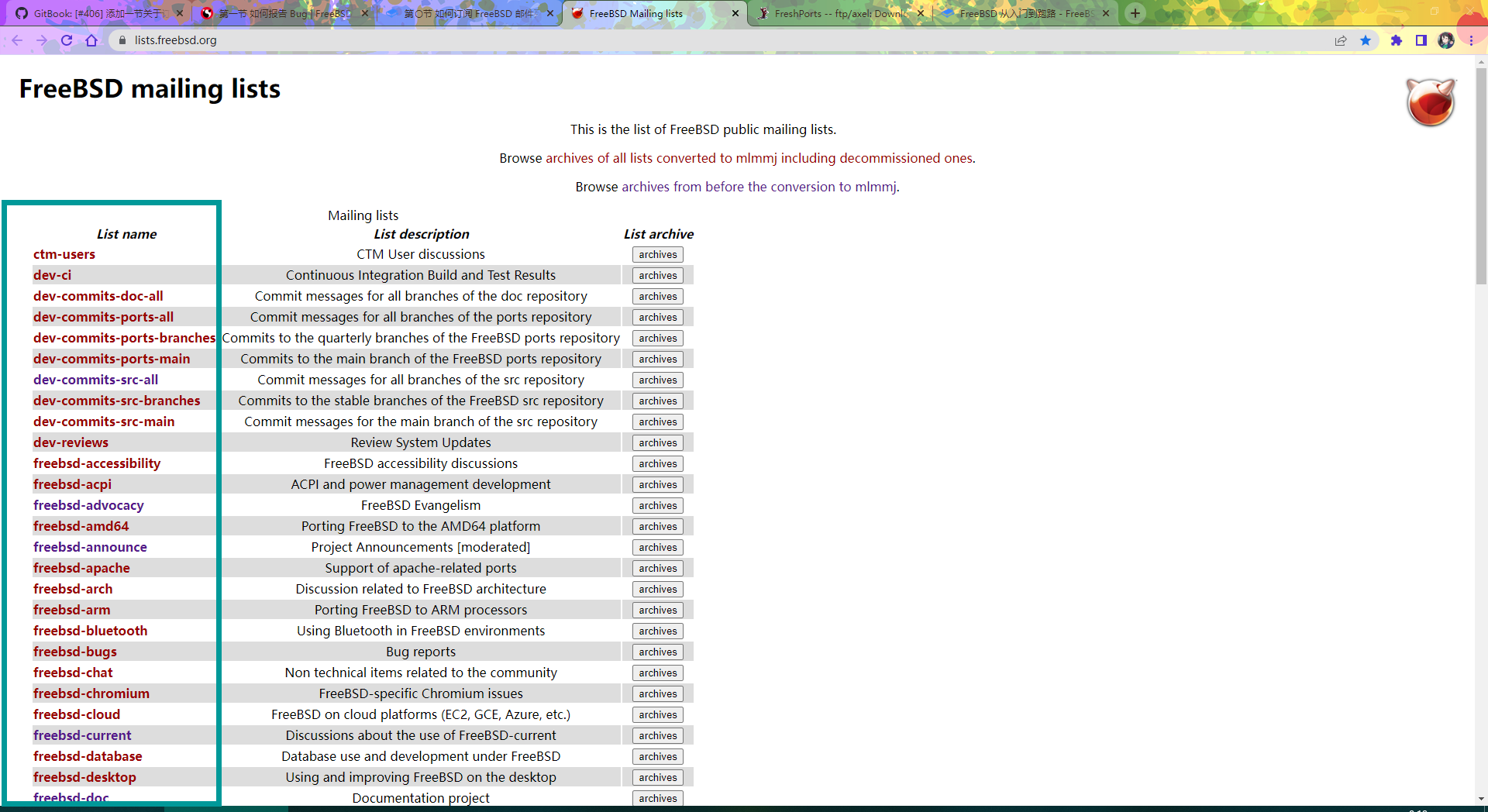The image size is (1488, 812).
Task: Open the freebsd-bugs list
Action: (x=75, y=652)
